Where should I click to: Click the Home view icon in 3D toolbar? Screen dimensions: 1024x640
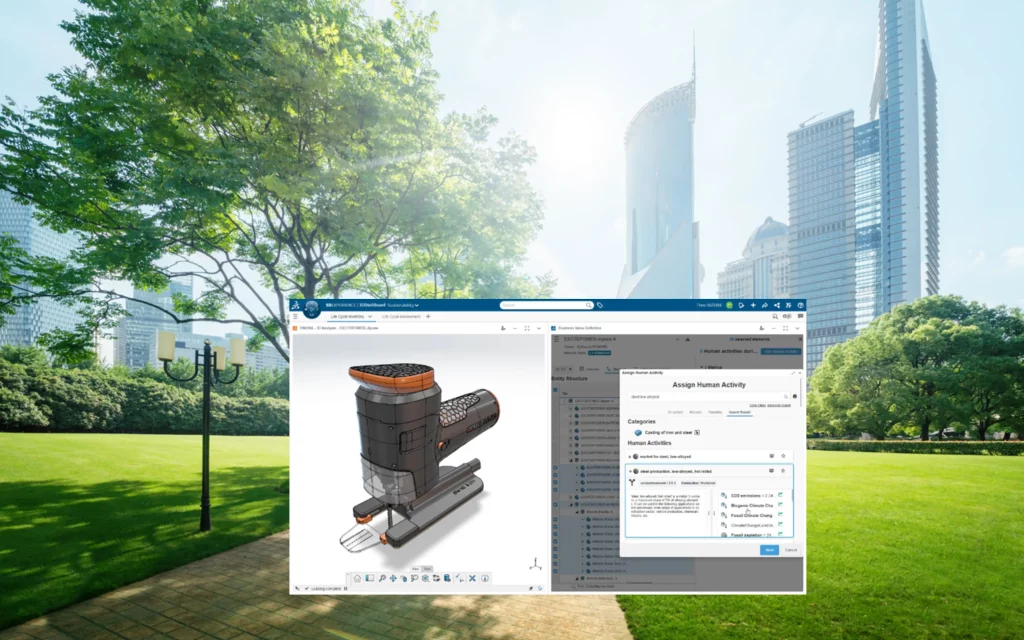[x=357, y=578]
